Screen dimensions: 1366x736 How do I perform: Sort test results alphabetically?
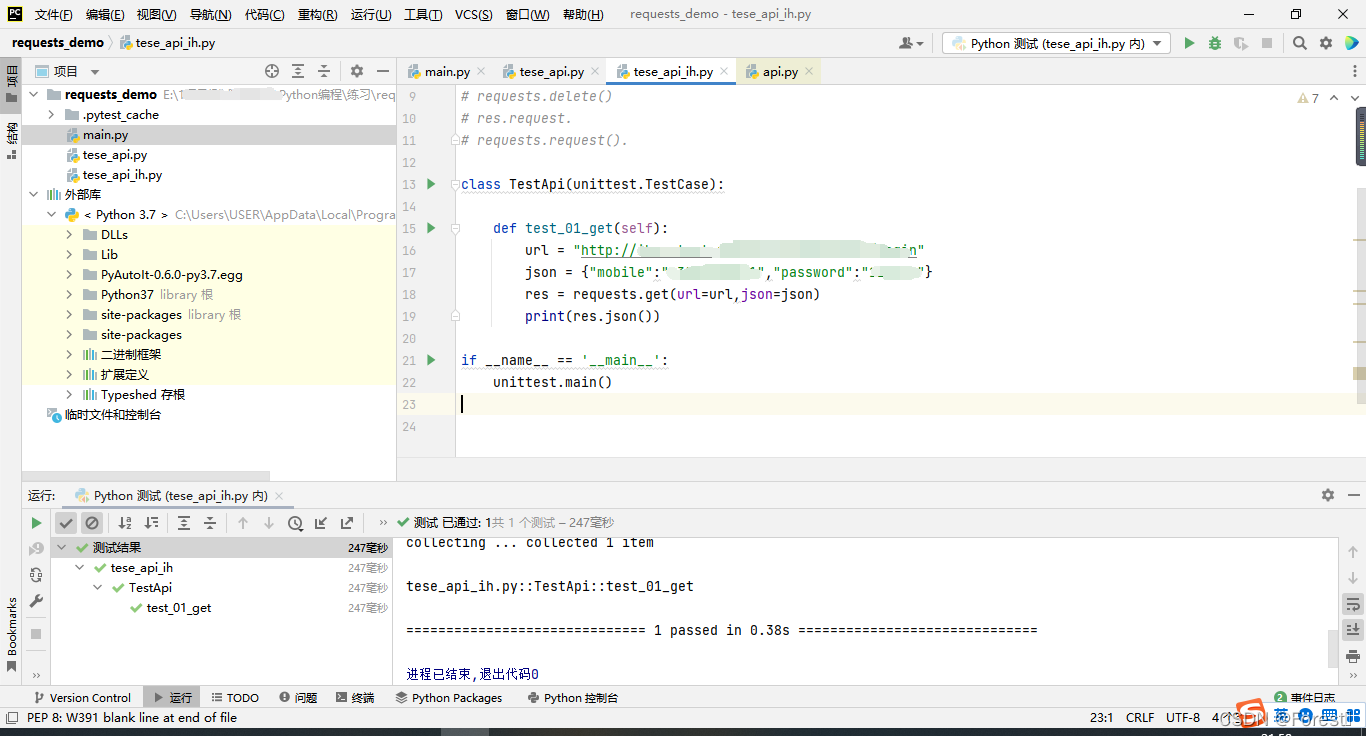point(125,523)
